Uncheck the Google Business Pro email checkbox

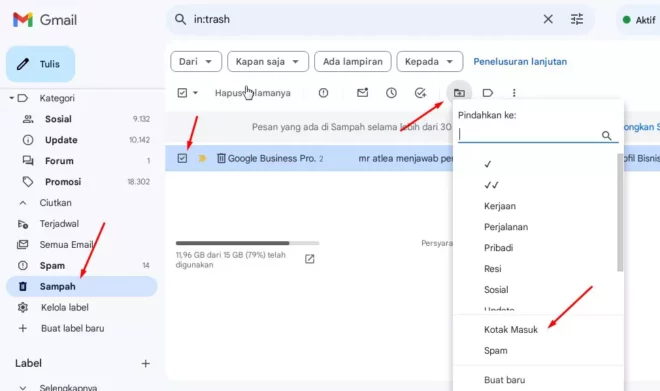(x=182, y=158)
